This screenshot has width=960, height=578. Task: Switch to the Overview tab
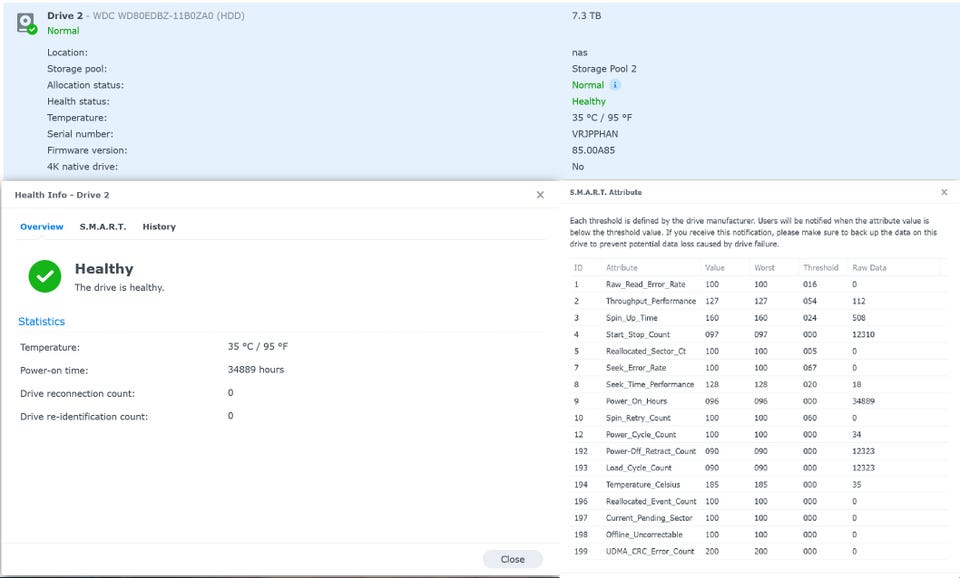click(42, 227)
